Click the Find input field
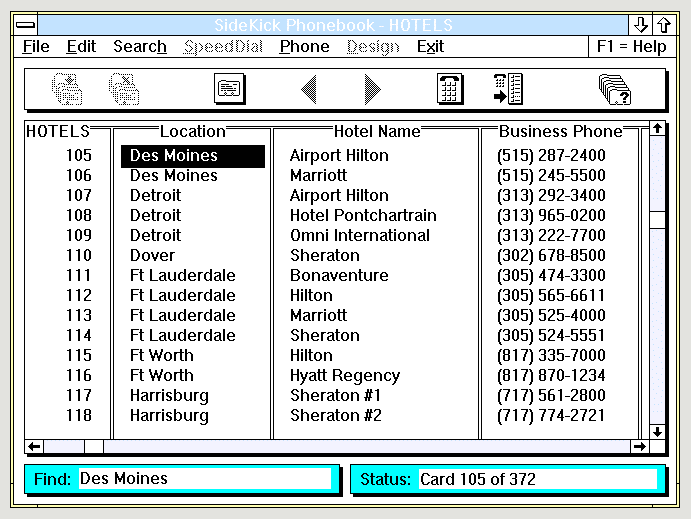Viewport: 691px width, 519px height. pos(205,478)
